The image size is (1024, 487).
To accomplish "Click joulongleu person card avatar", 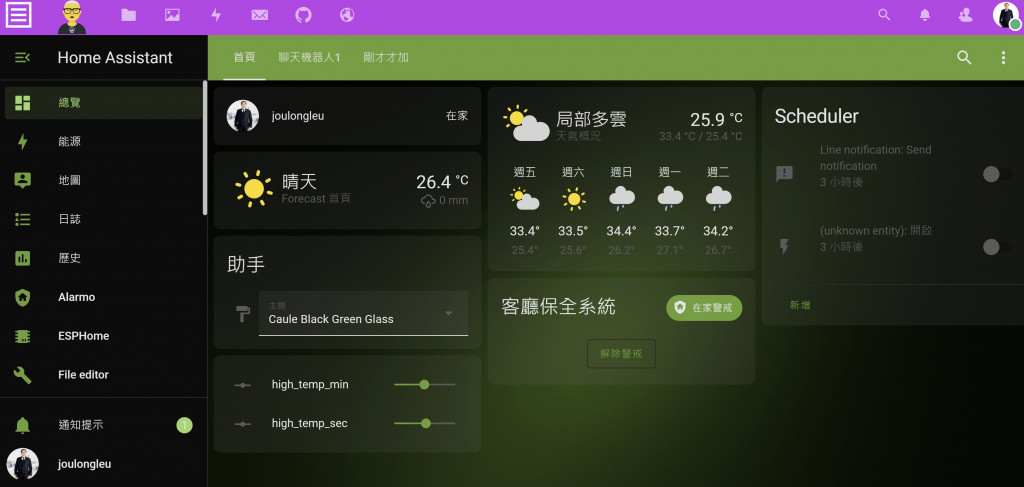I will [242, 116].
